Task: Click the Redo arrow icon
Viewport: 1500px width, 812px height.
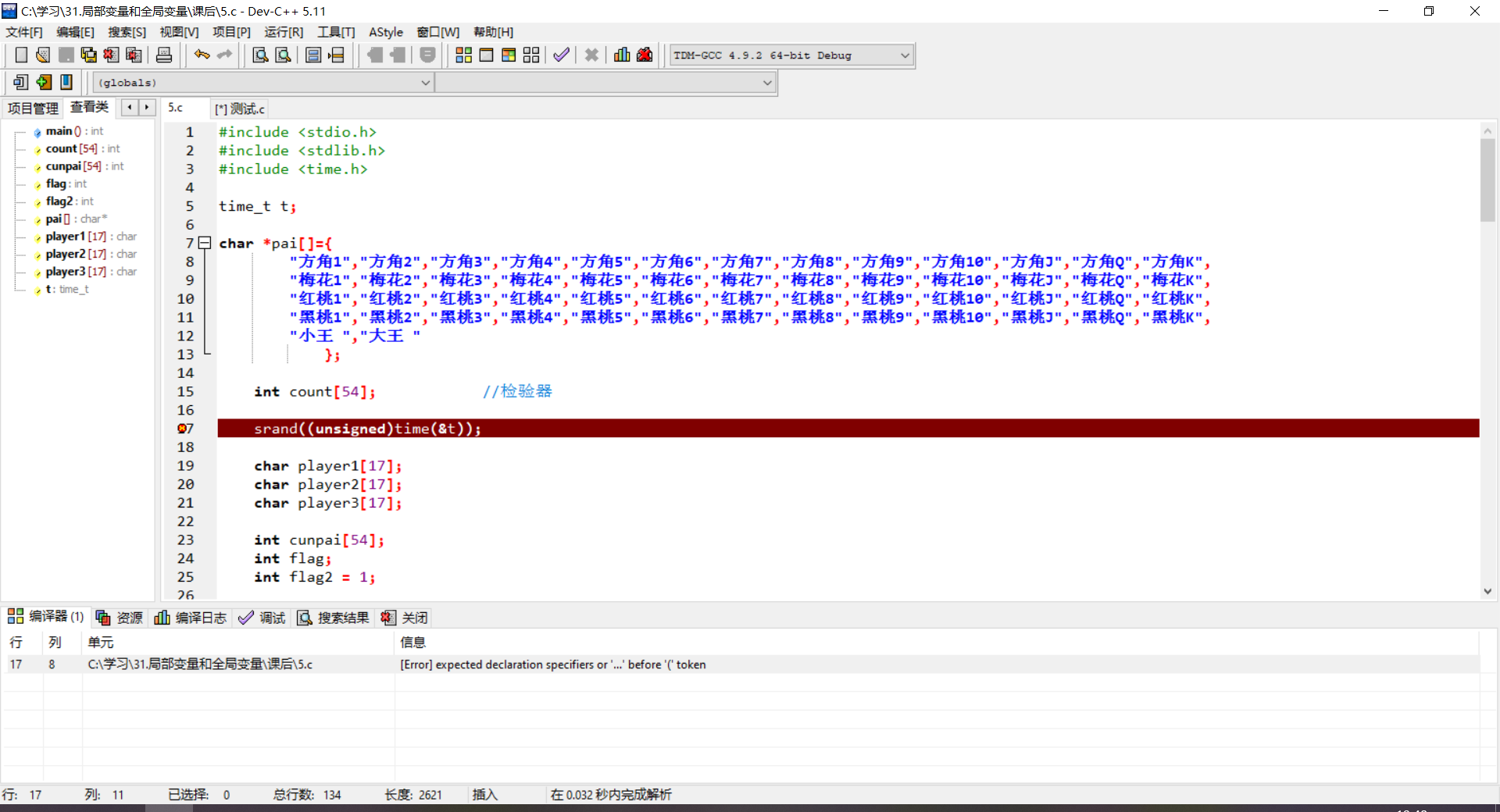Action: coord(224,55)
